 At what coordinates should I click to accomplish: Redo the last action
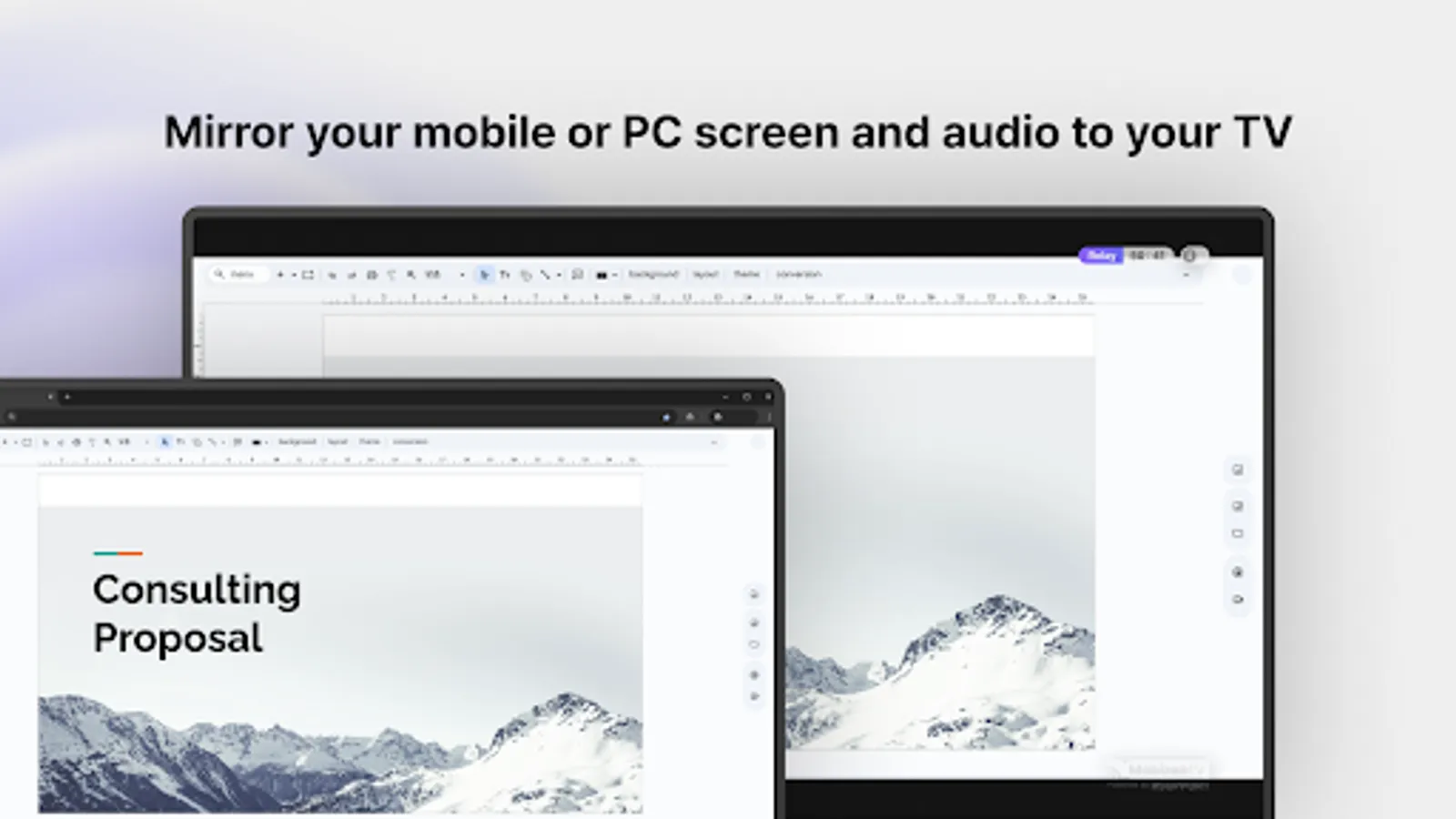(x=351, y=274)
